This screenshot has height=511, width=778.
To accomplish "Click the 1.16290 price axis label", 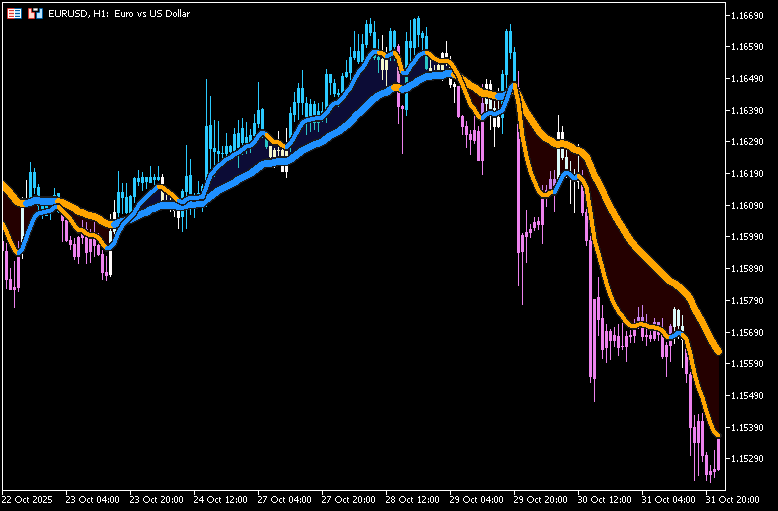I will click(749, 142).
